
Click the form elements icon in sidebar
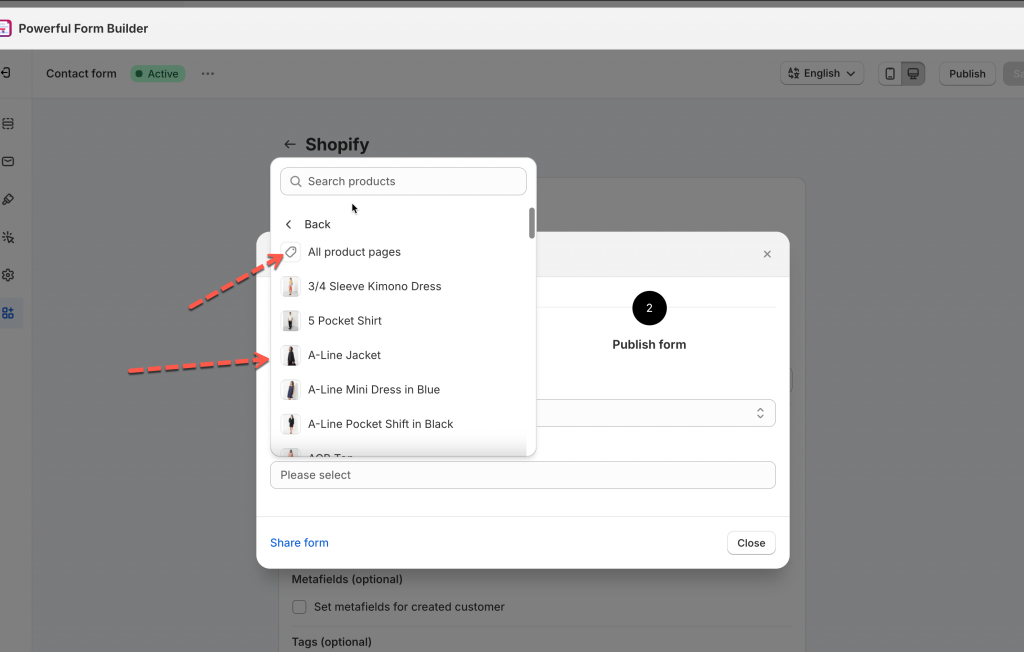click(8, 124)
